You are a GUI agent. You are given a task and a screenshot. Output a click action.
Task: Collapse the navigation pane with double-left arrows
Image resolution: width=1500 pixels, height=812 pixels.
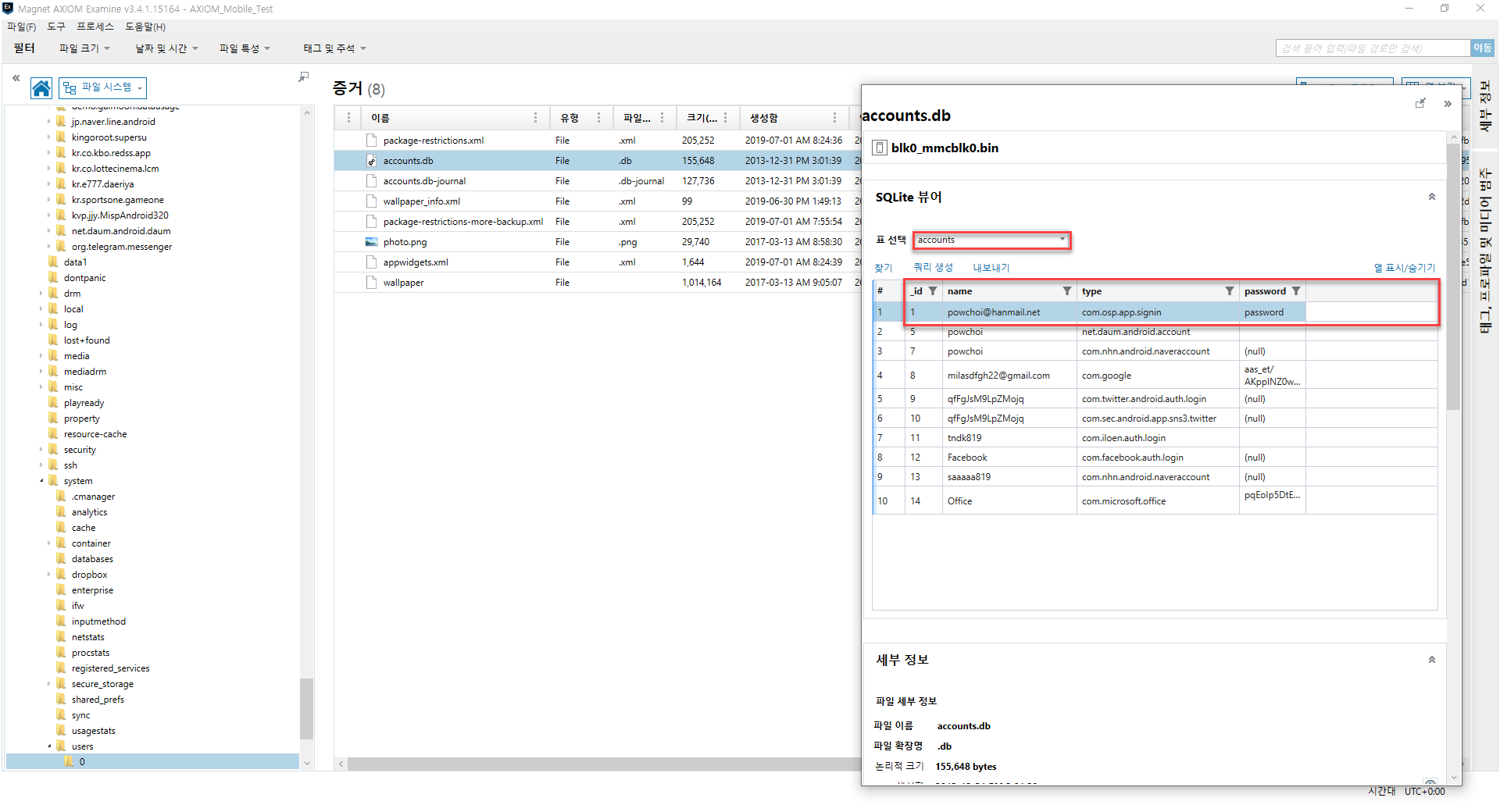click(16, 77)
